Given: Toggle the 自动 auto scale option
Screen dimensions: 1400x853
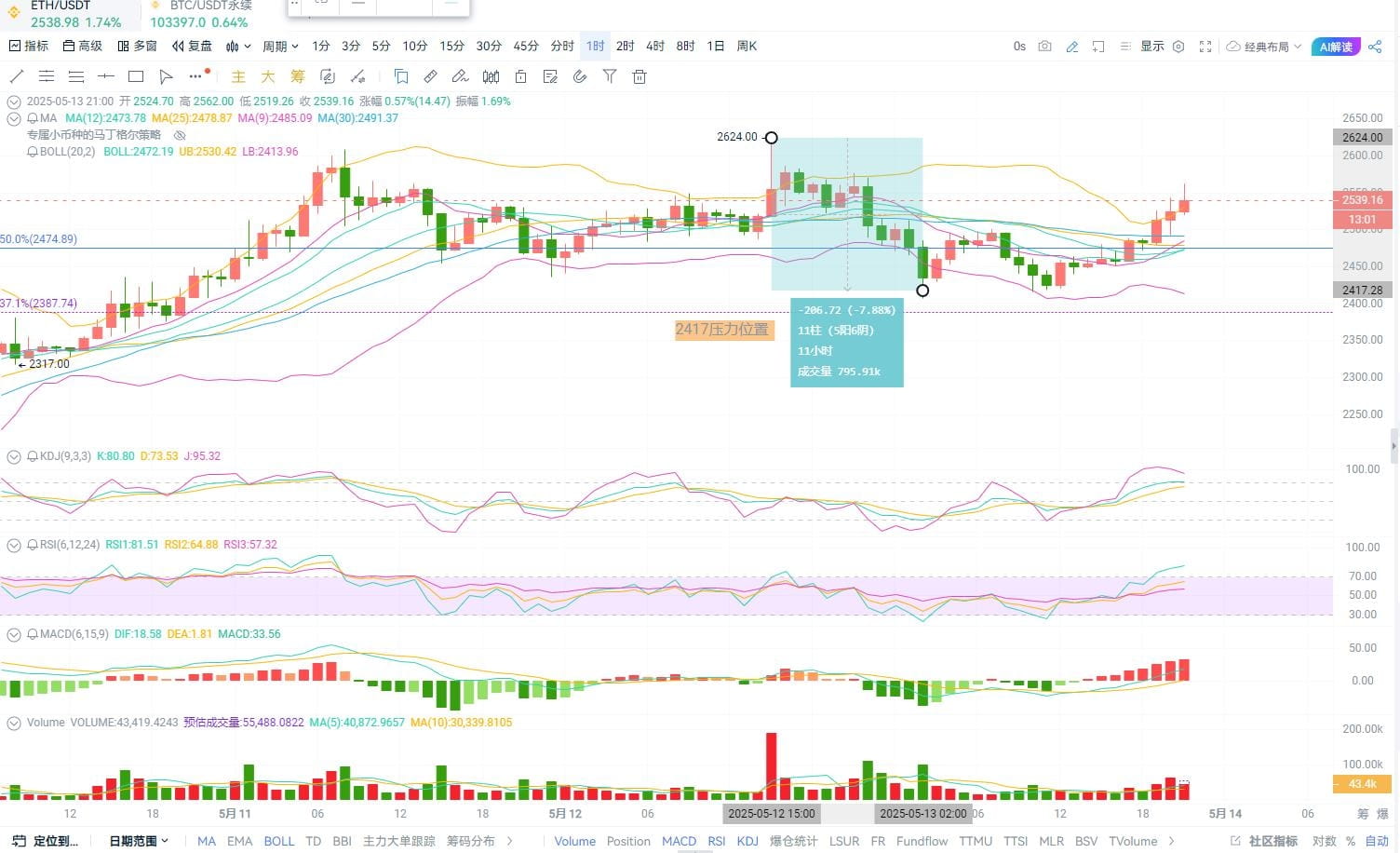Looking at the screenshot, I should click(x=1377, y=841).
